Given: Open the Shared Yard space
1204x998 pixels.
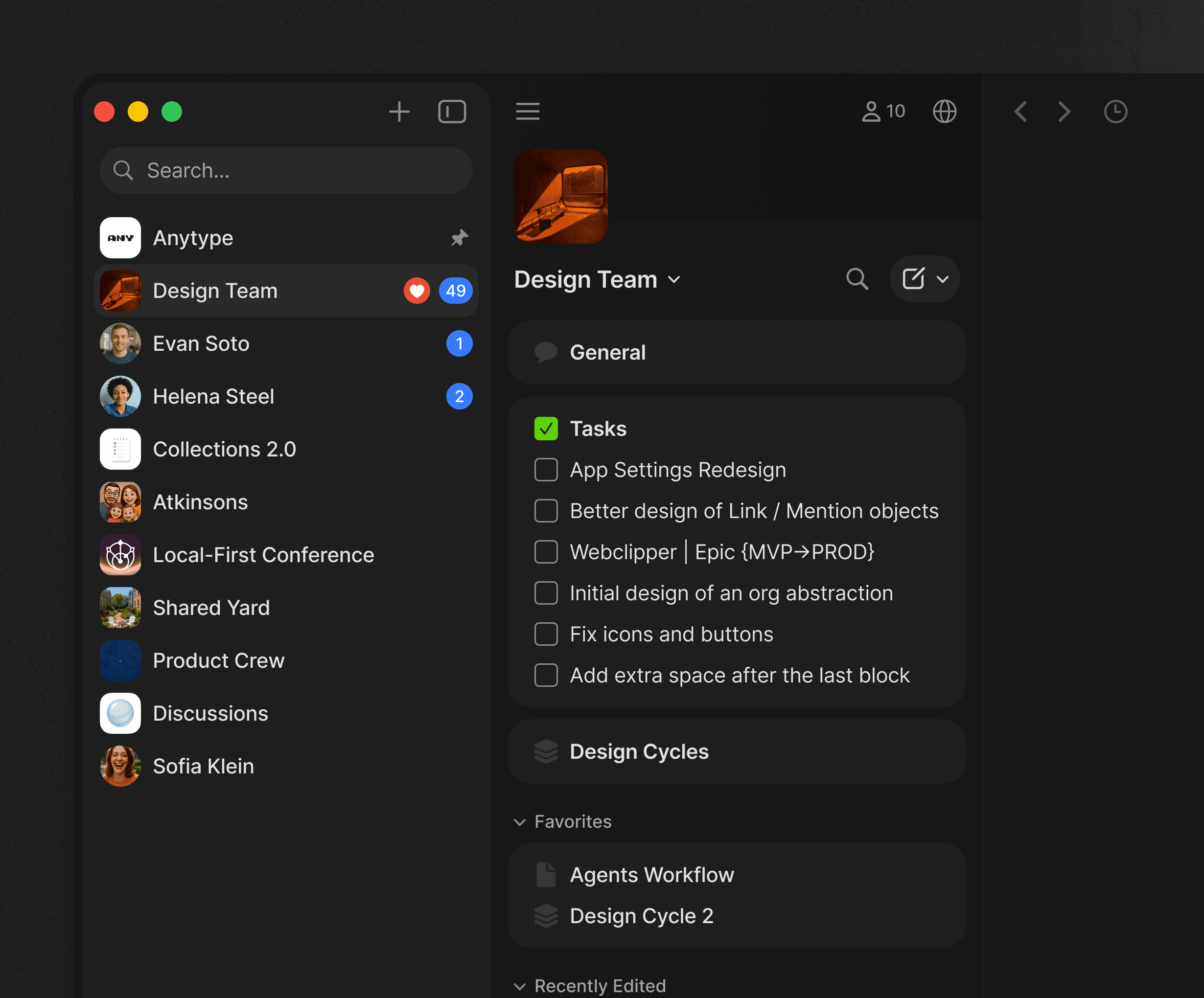Looking at the screenshot, I should pyautogui.click(x=286, y=608).
